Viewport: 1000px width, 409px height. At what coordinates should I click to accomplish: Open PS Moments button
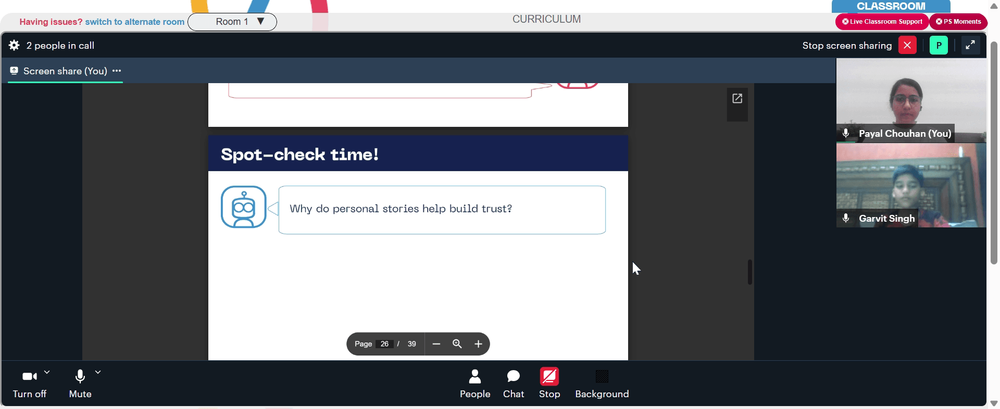[958, 22]
